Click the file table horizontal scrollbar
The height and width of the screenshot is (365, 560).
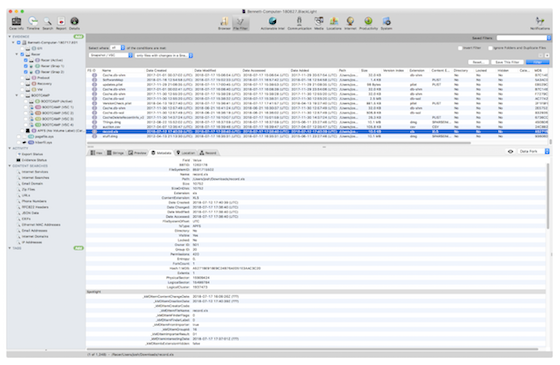[x=279, y=143]
